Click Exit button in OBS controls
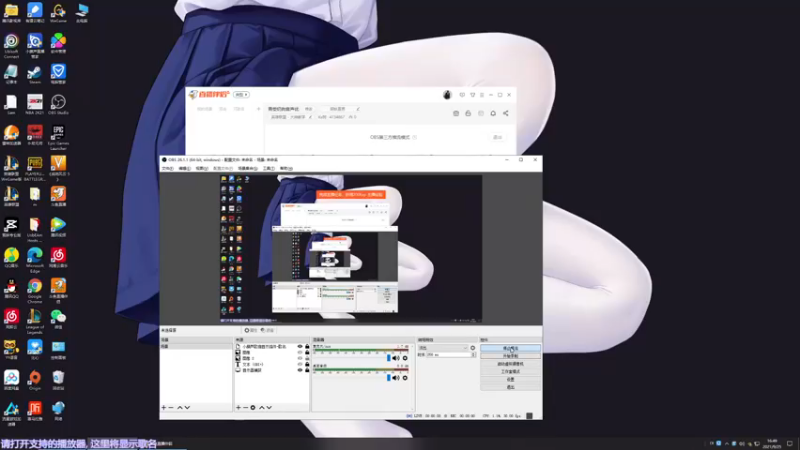Screen dimensions: 800x450 click(510, 387)
